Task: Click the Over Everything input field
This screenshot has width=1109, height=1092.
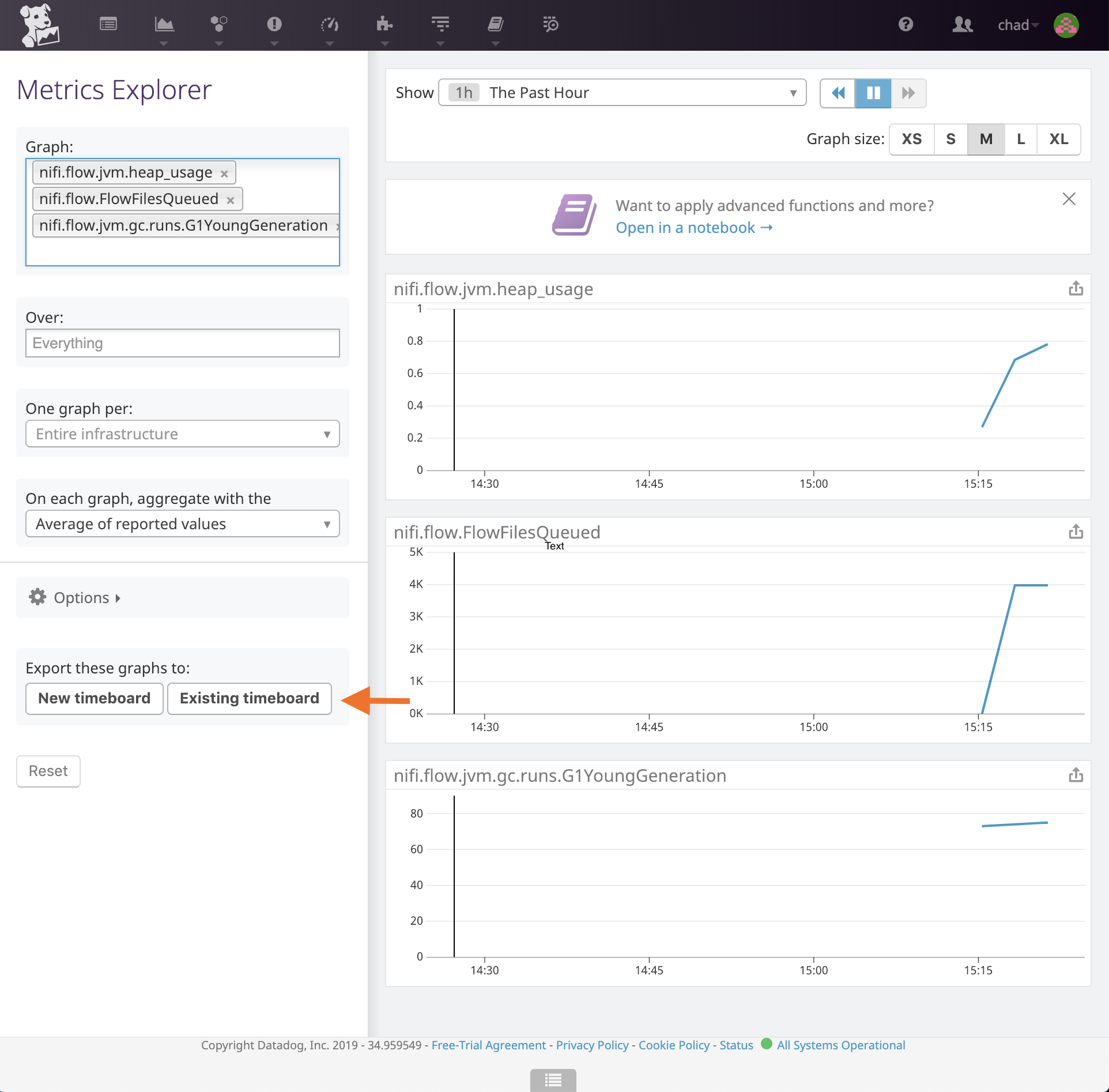Action: 183,343
